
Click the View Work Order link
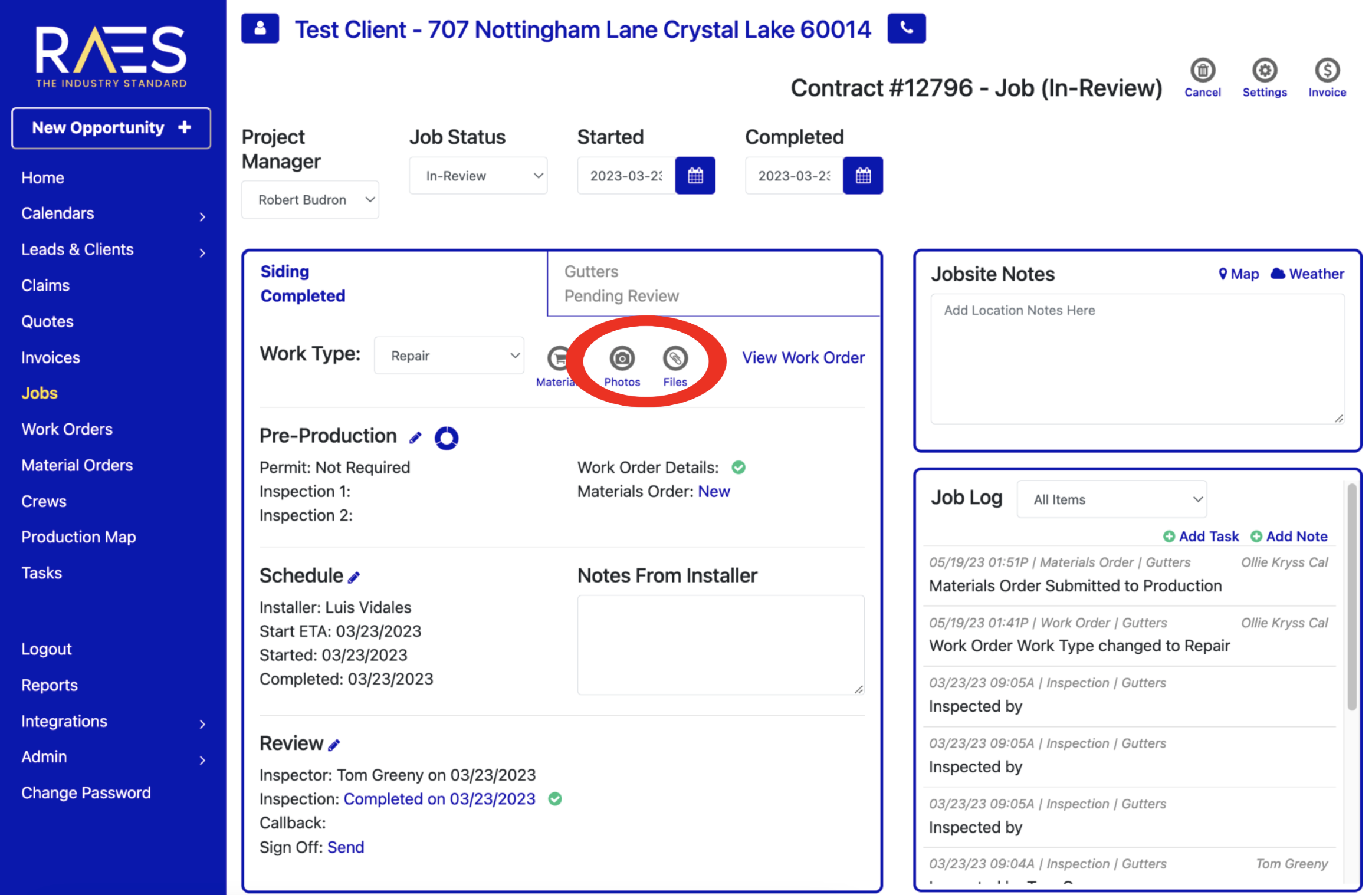coord(803,357)
